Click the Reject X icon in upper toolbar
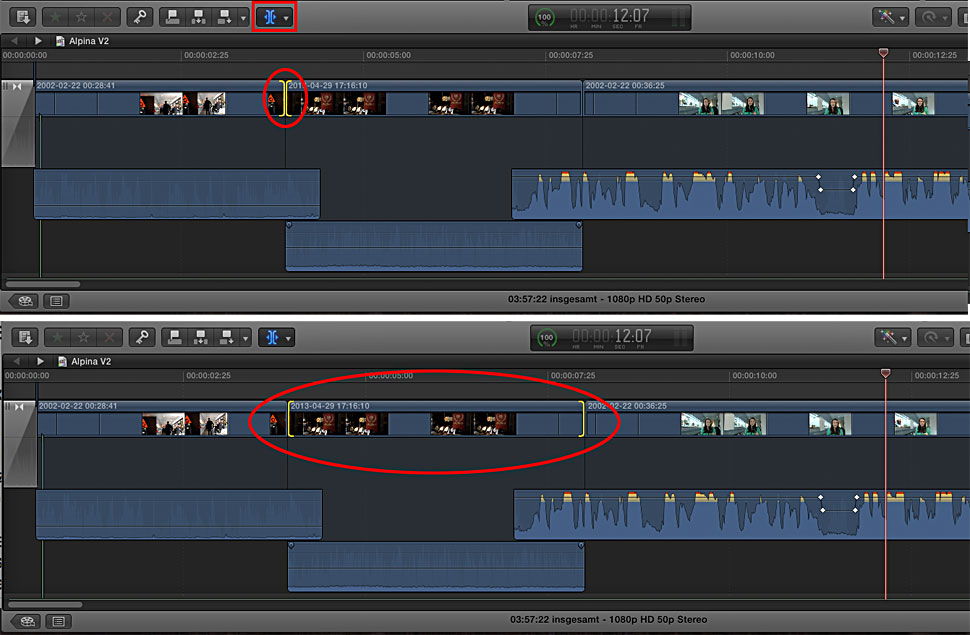This screenshot has height=635, width=970. point(107,17)
